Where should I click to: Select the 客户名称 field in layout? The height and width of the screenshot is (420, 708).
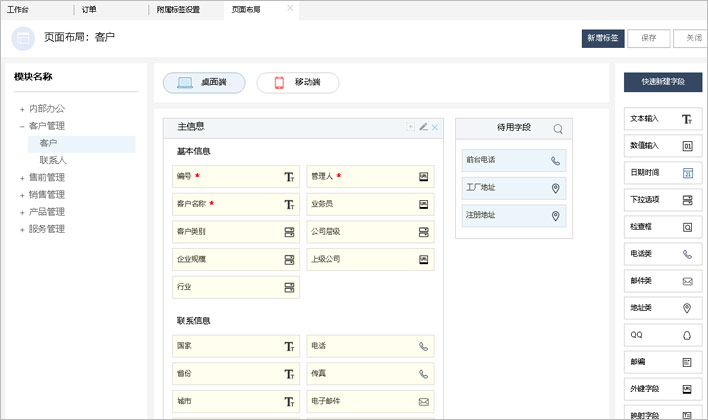pos(235,204)
